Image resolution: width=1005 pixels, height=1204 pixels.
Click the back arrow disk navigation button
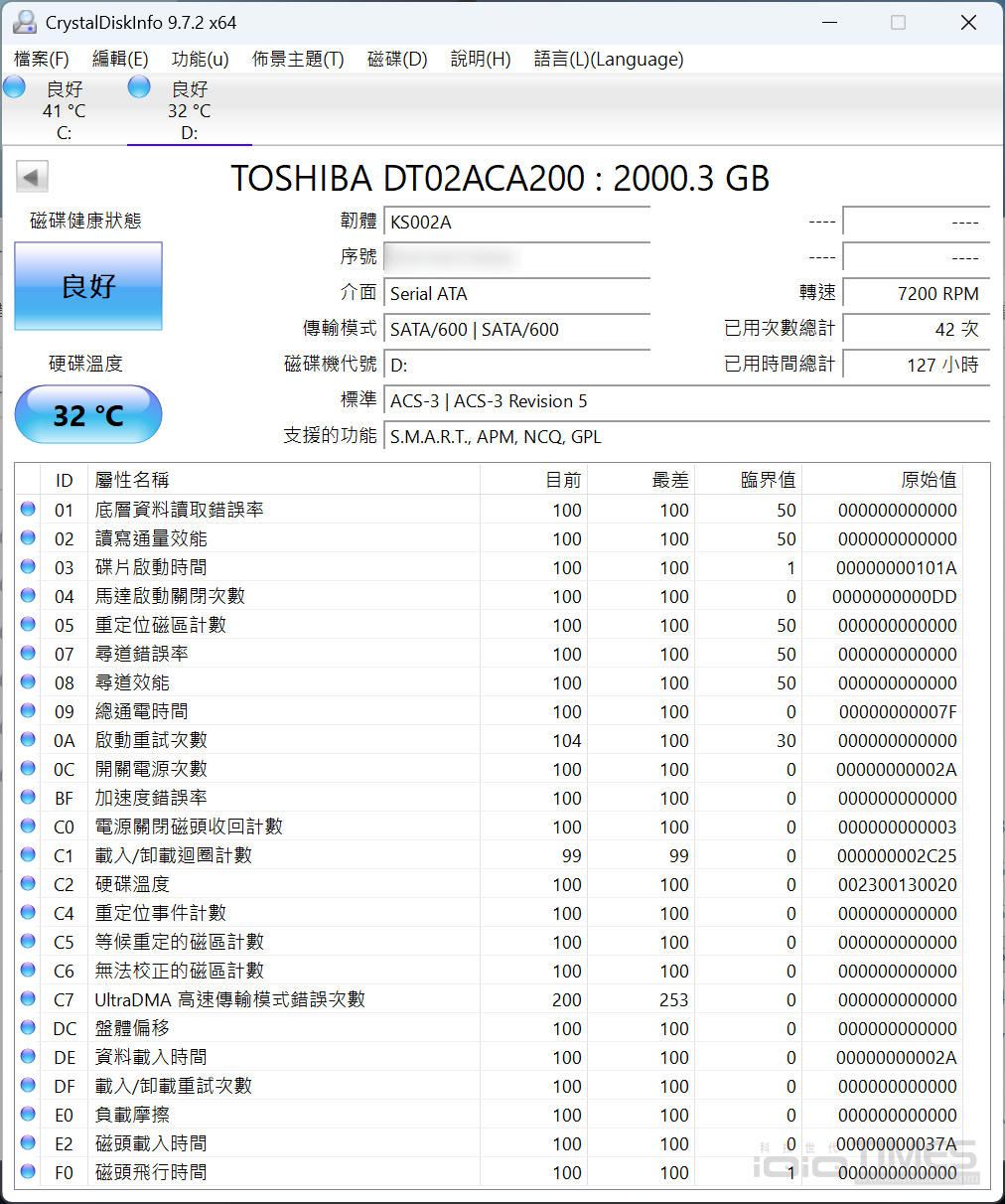coord(32,178)
